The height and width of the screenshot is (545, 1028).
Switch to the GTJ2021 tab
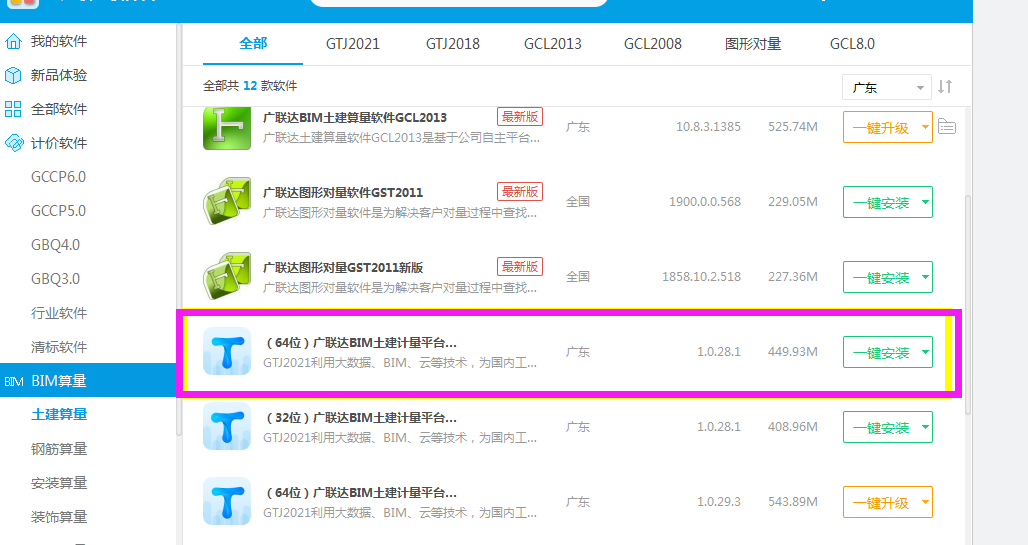click(353, 44)
